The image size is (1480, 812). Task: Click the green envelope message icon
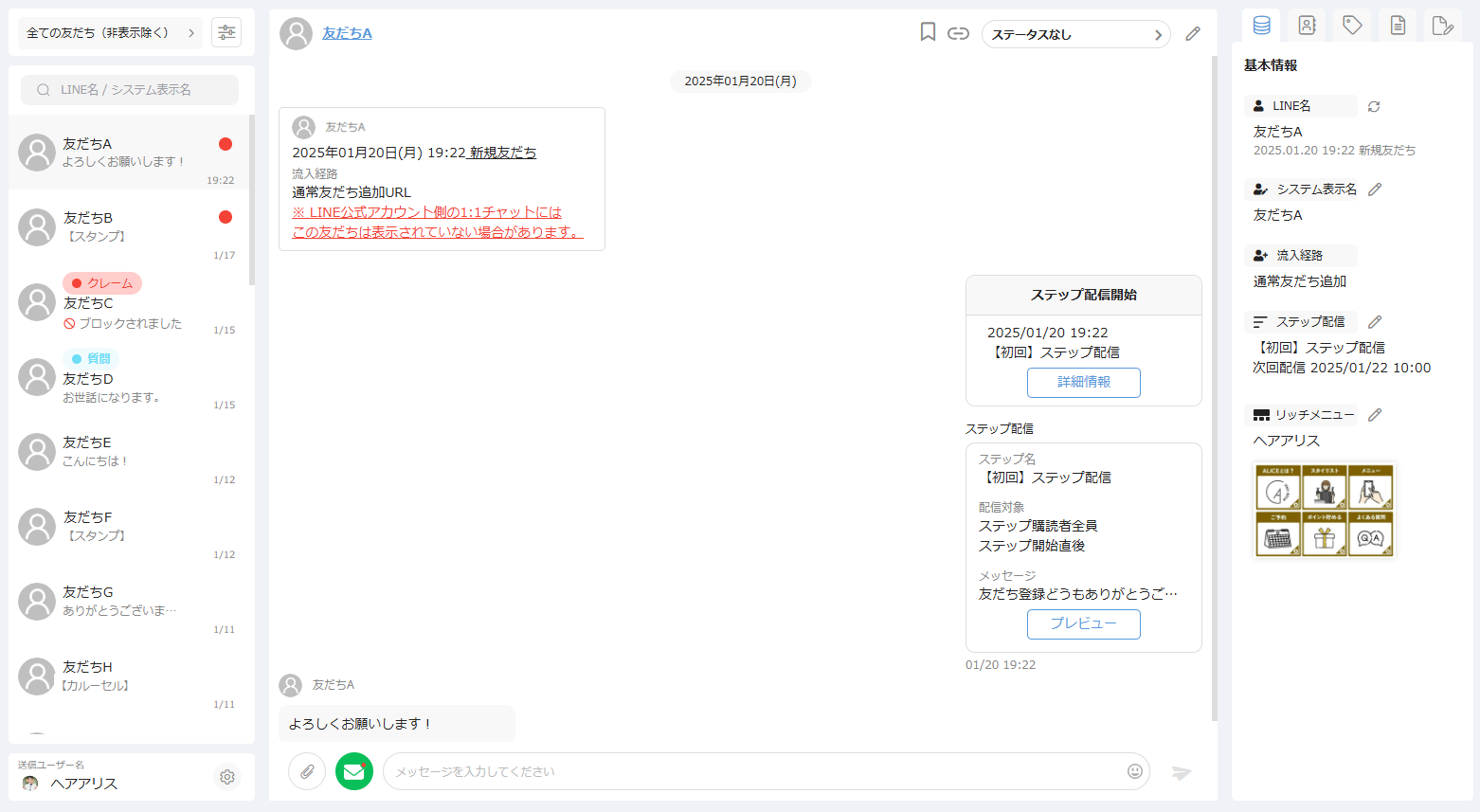click(354, 771)
